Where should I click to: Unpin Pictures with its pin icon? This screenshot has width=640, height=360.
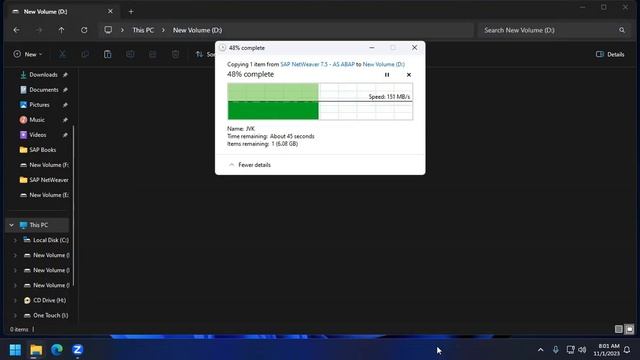[x=65, y=105]
